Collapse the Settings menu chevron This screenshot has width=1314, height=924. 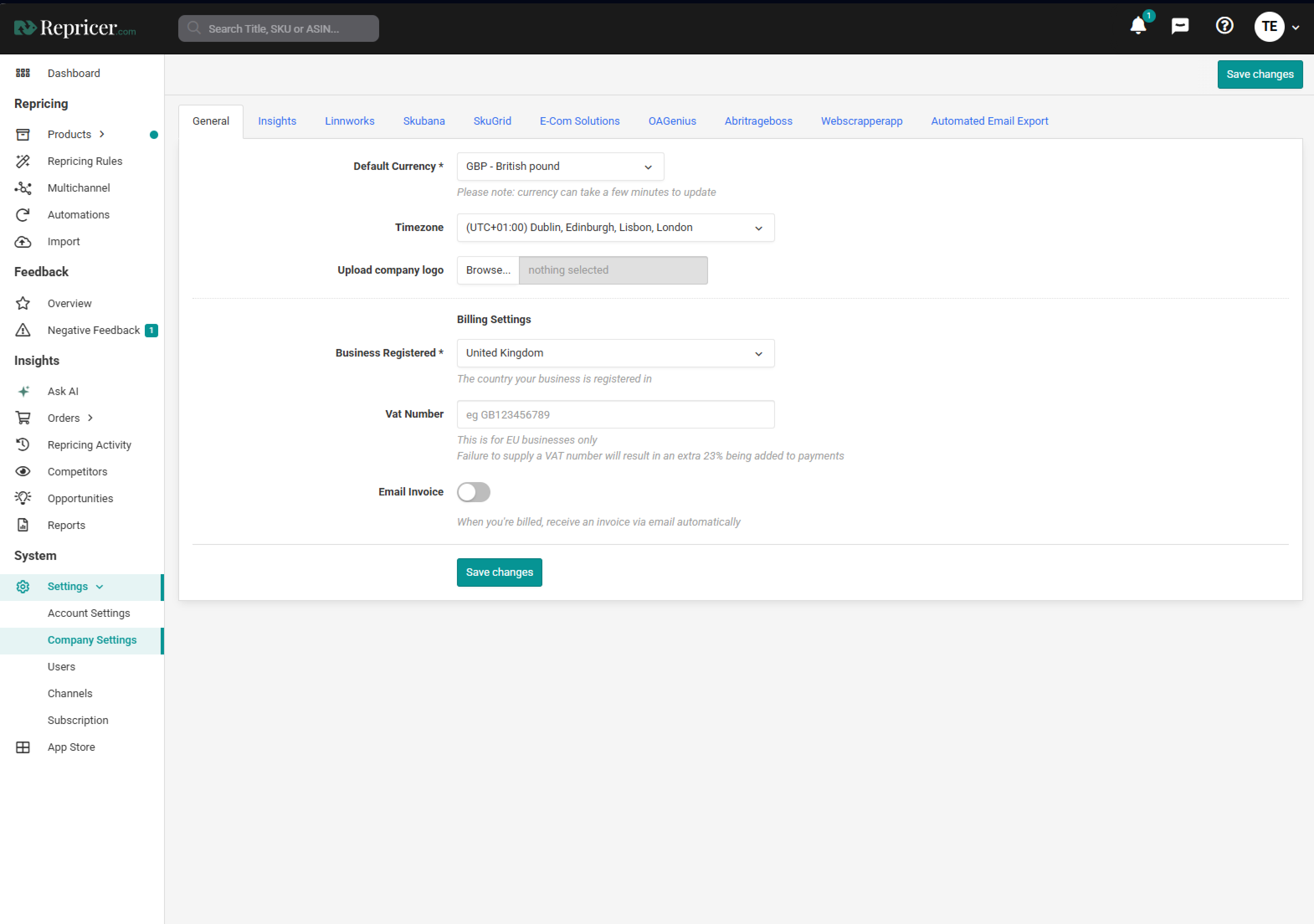click(x=100, y=587)
